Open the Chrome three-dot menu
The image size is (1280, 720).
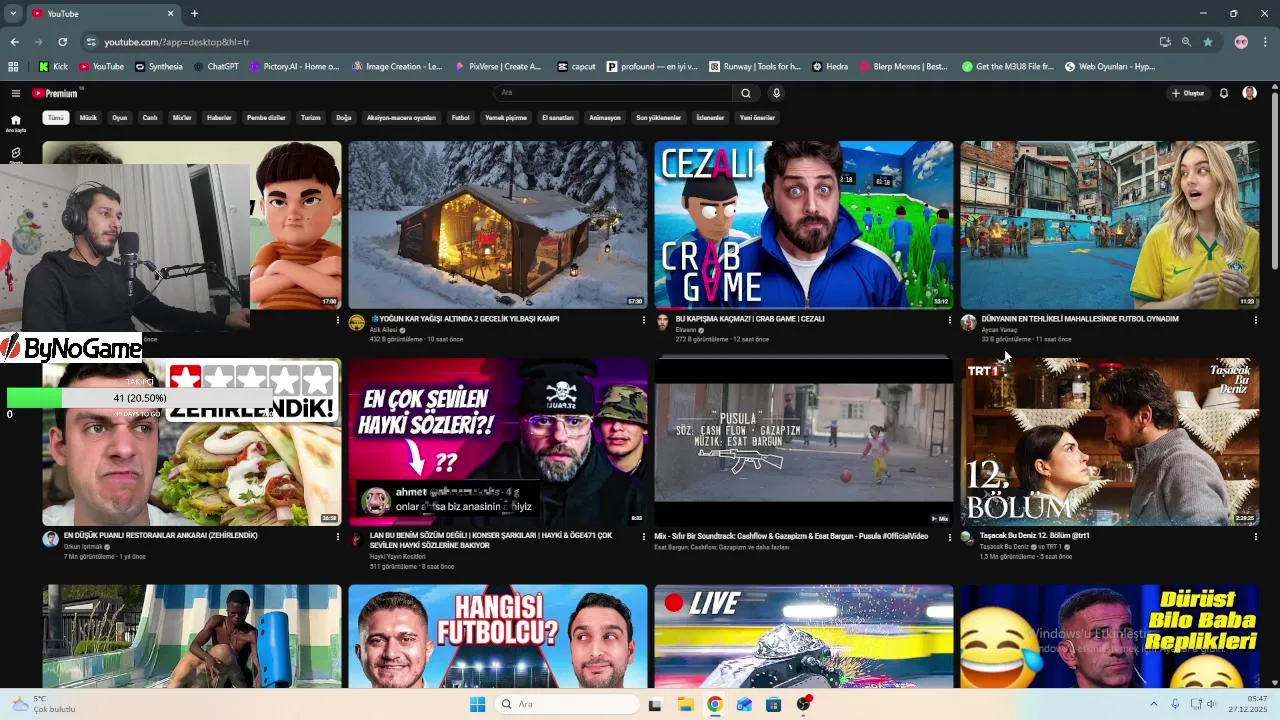pyautogui.click(x=1266, y=42)
